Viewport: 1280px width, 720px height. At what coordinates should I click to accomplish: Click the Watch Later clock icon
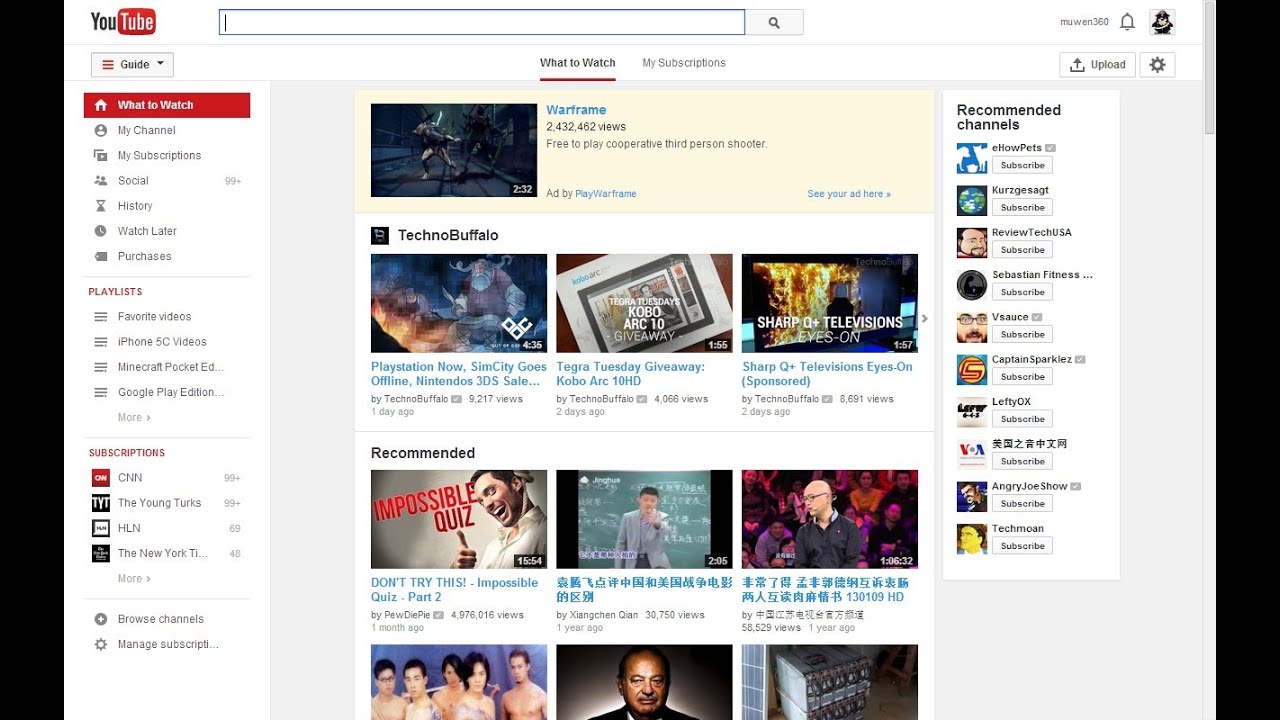coord(100,231)
